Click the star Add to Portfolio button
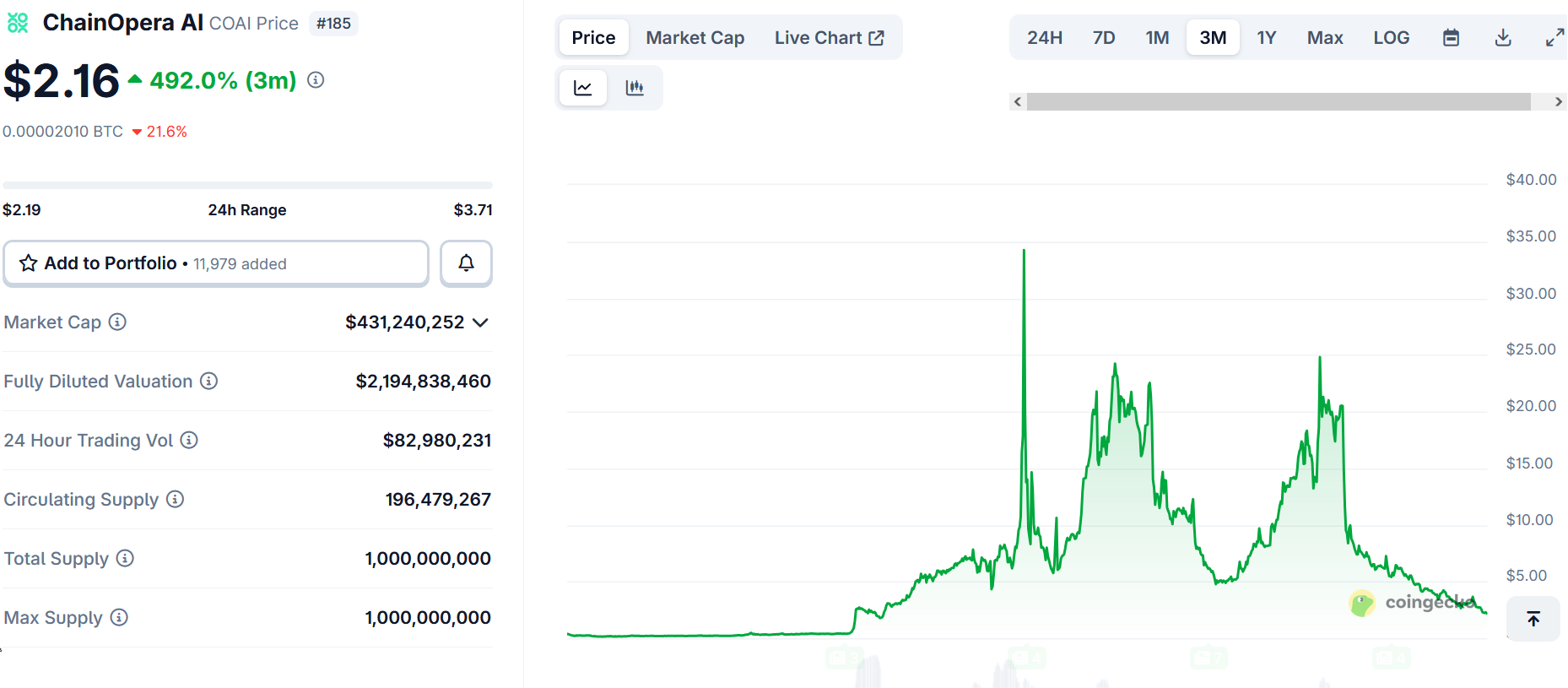 [216, 263]
